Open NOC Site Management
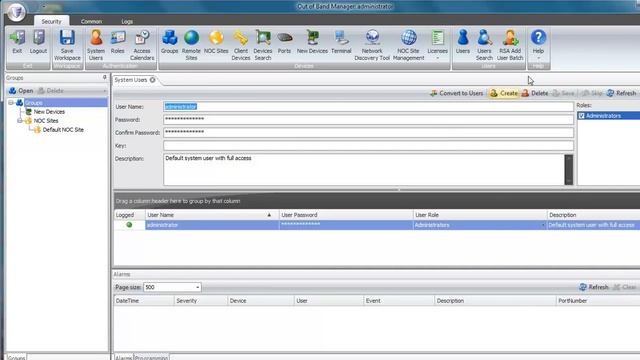The height and width of the screenshot is (360, 640). 409,46
